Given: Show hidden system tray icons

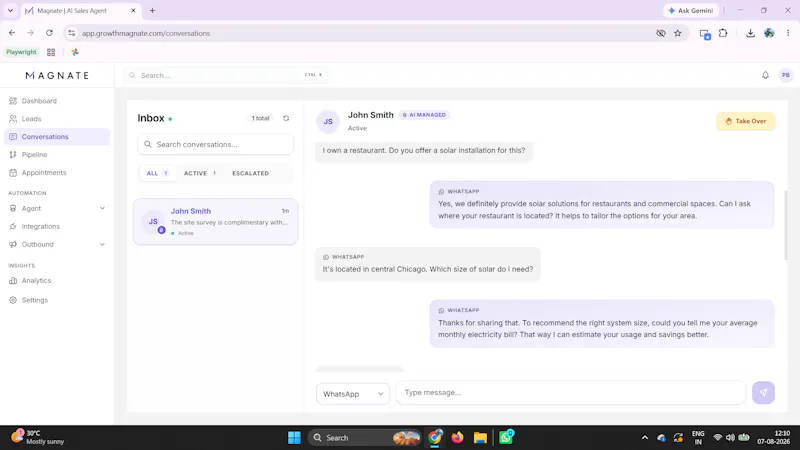Looking at the screenshot, I should click(x=645, y=438).
